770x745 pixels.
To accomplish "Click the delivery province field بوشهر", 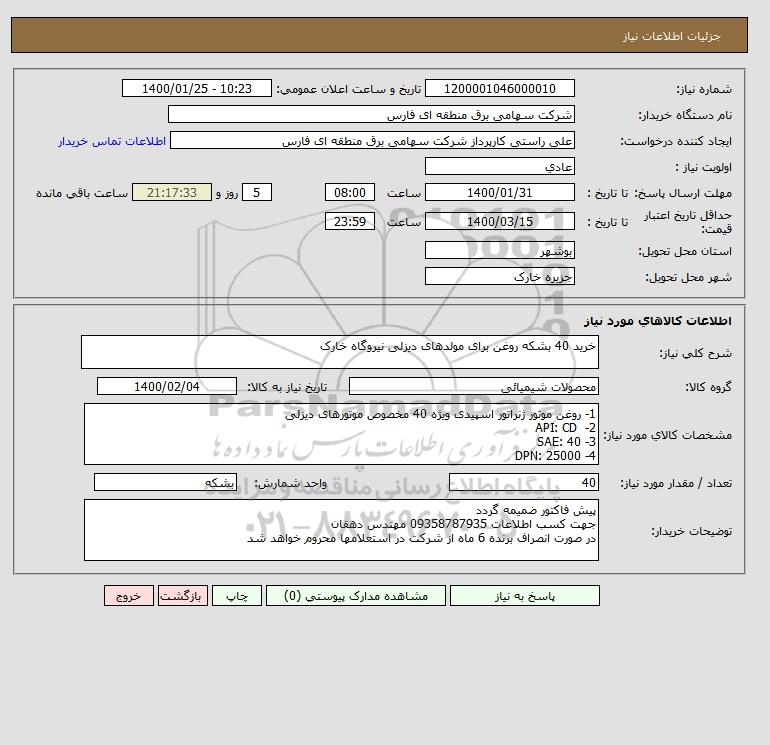I will [x=499, y=250].
